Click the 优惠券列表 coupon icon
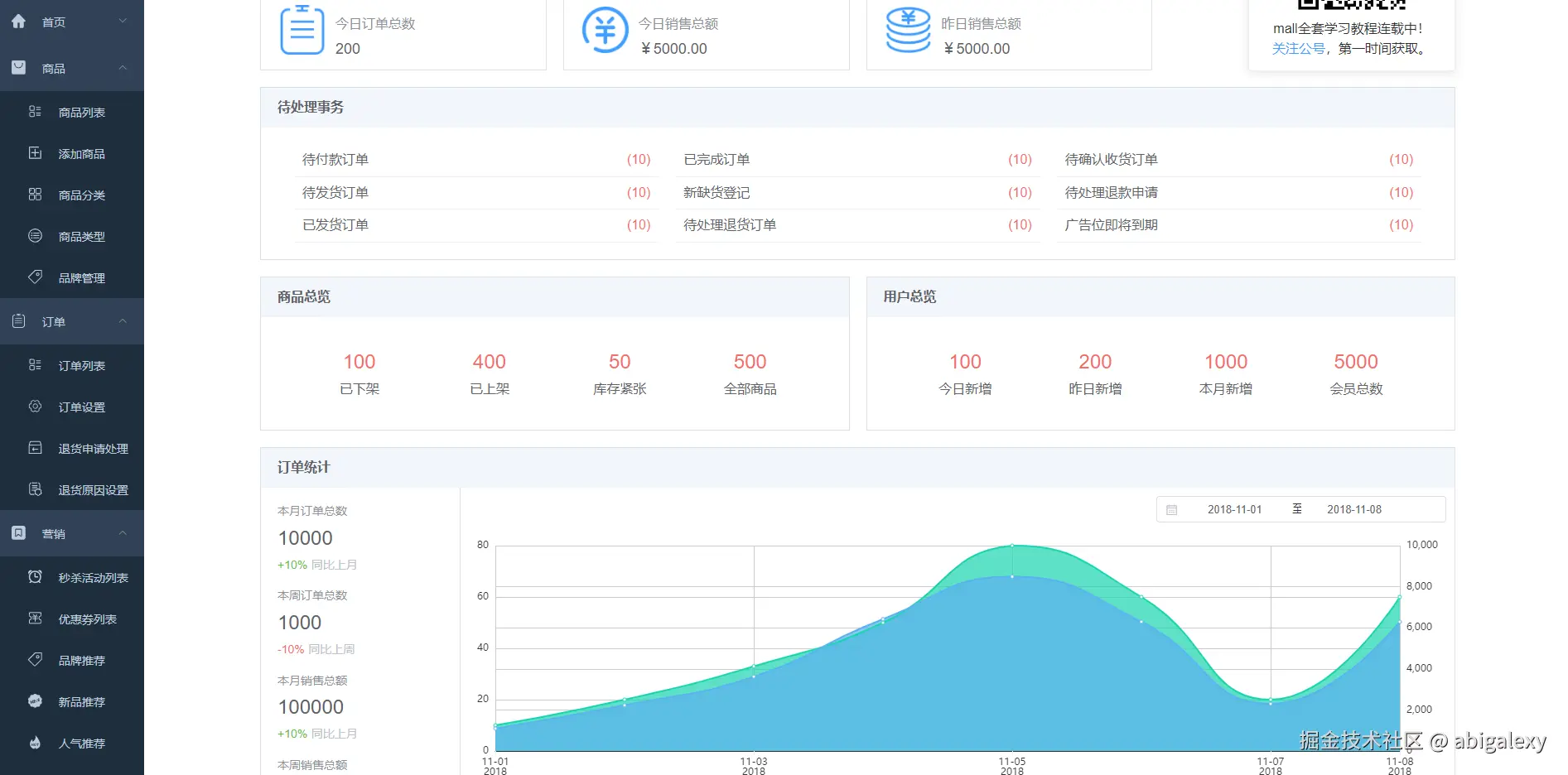 point(35,619)
